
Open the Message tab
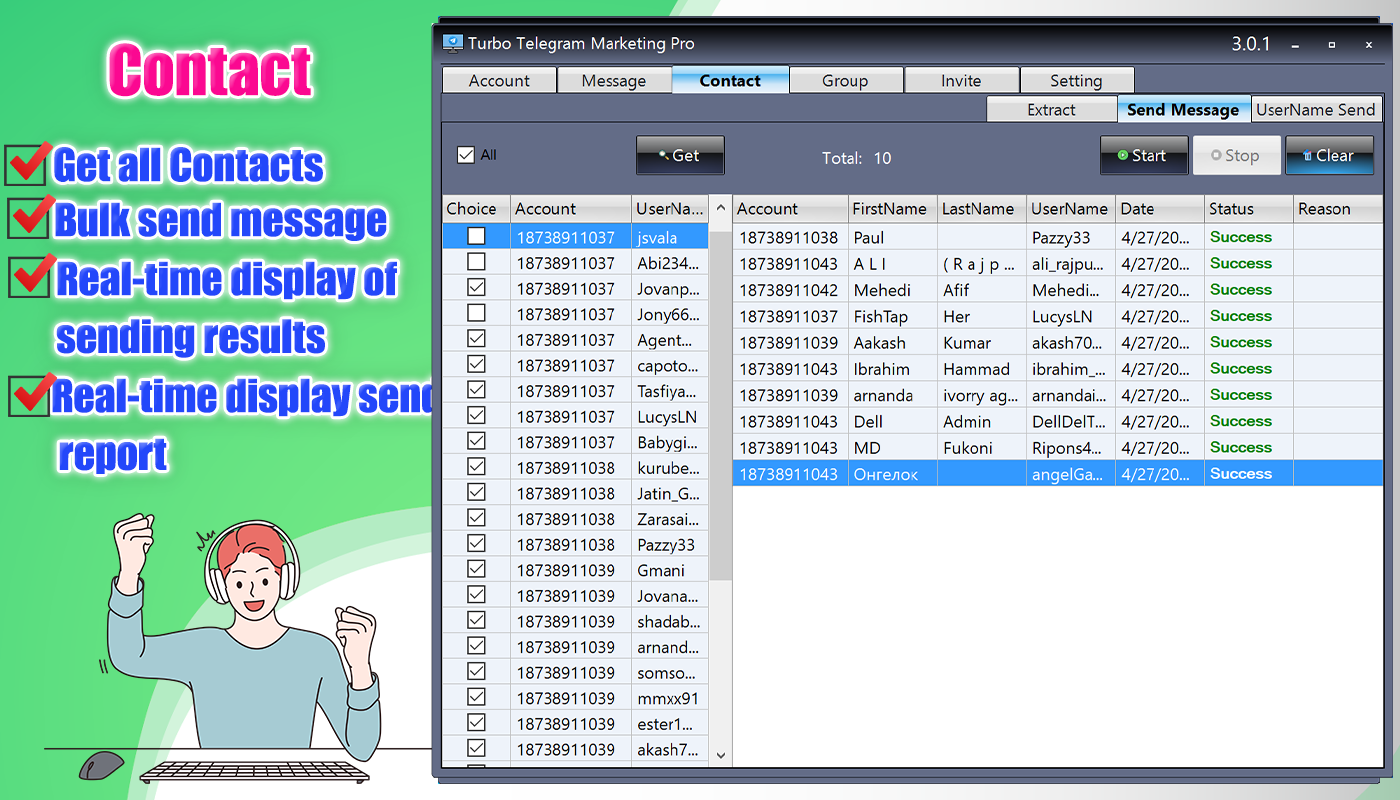point(614,81)
